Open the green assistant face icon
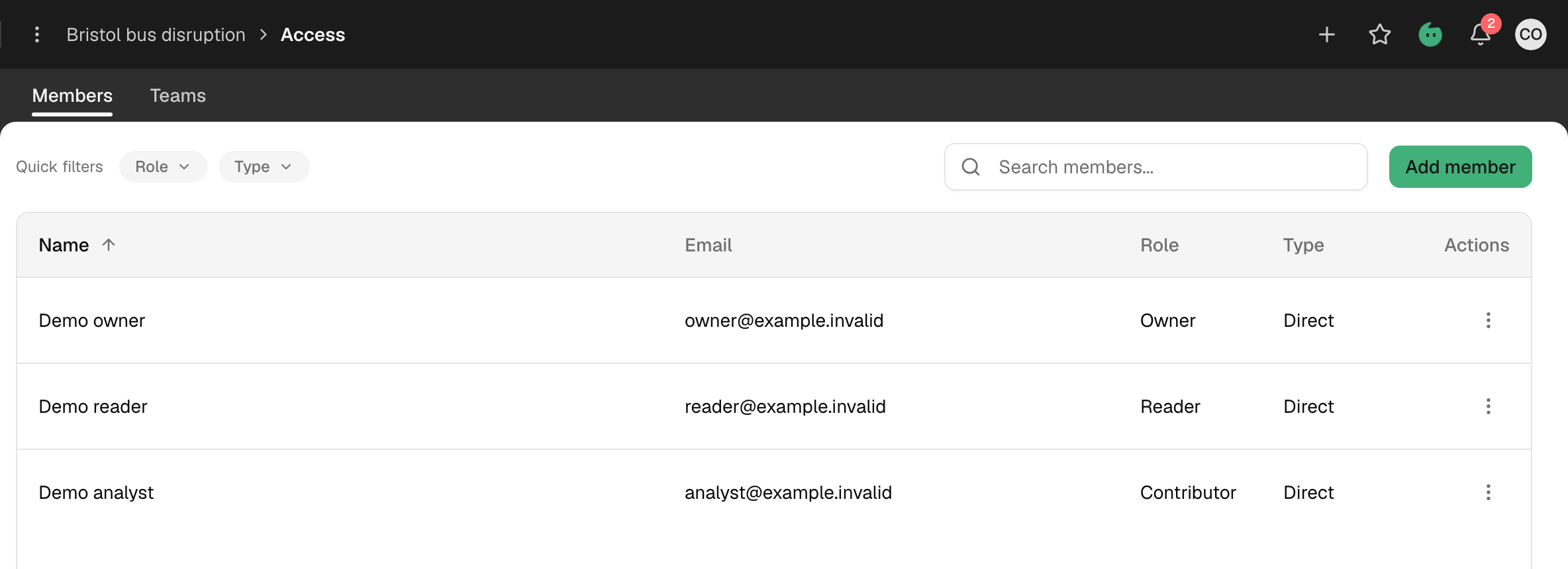Screen dimensions: 1568x569 [1430, 34]
